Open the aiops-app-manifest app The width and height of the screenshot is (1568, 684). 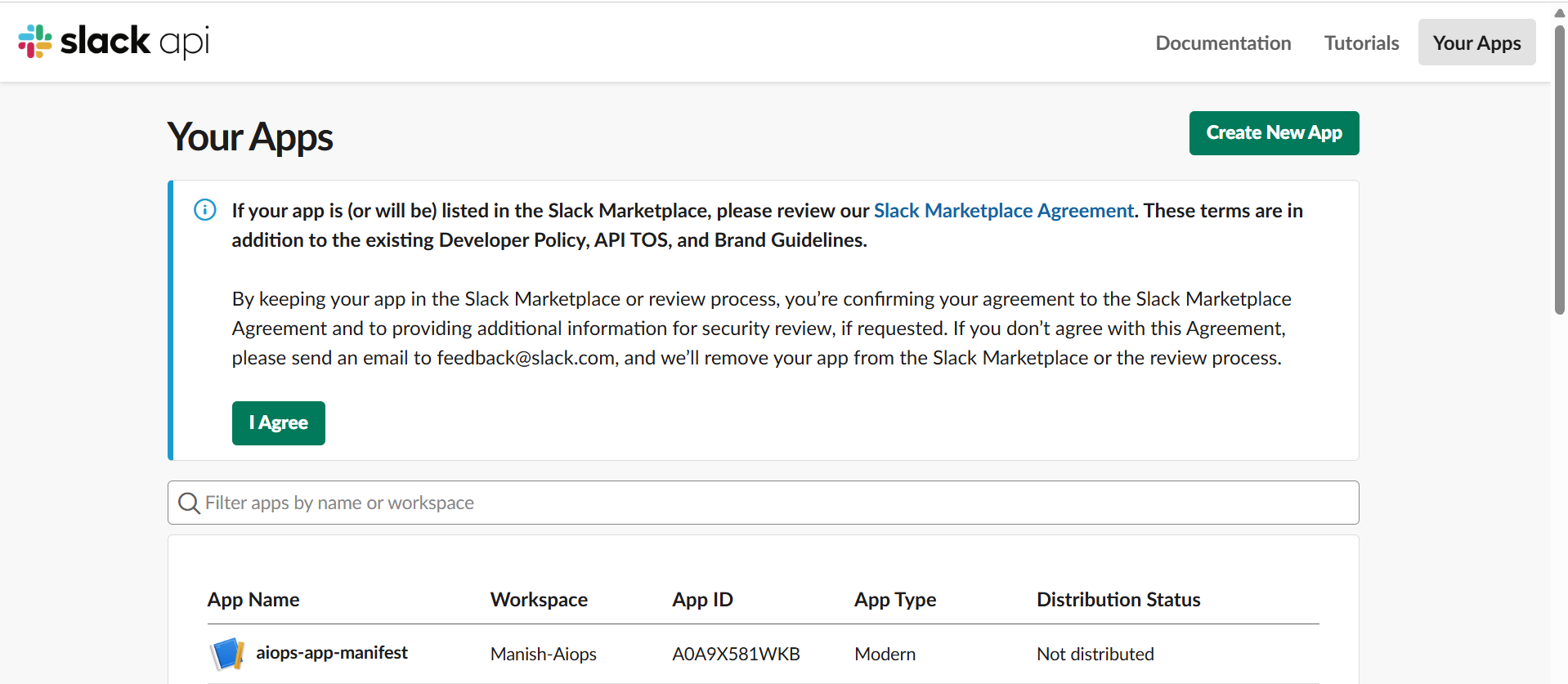coord(332,653)
